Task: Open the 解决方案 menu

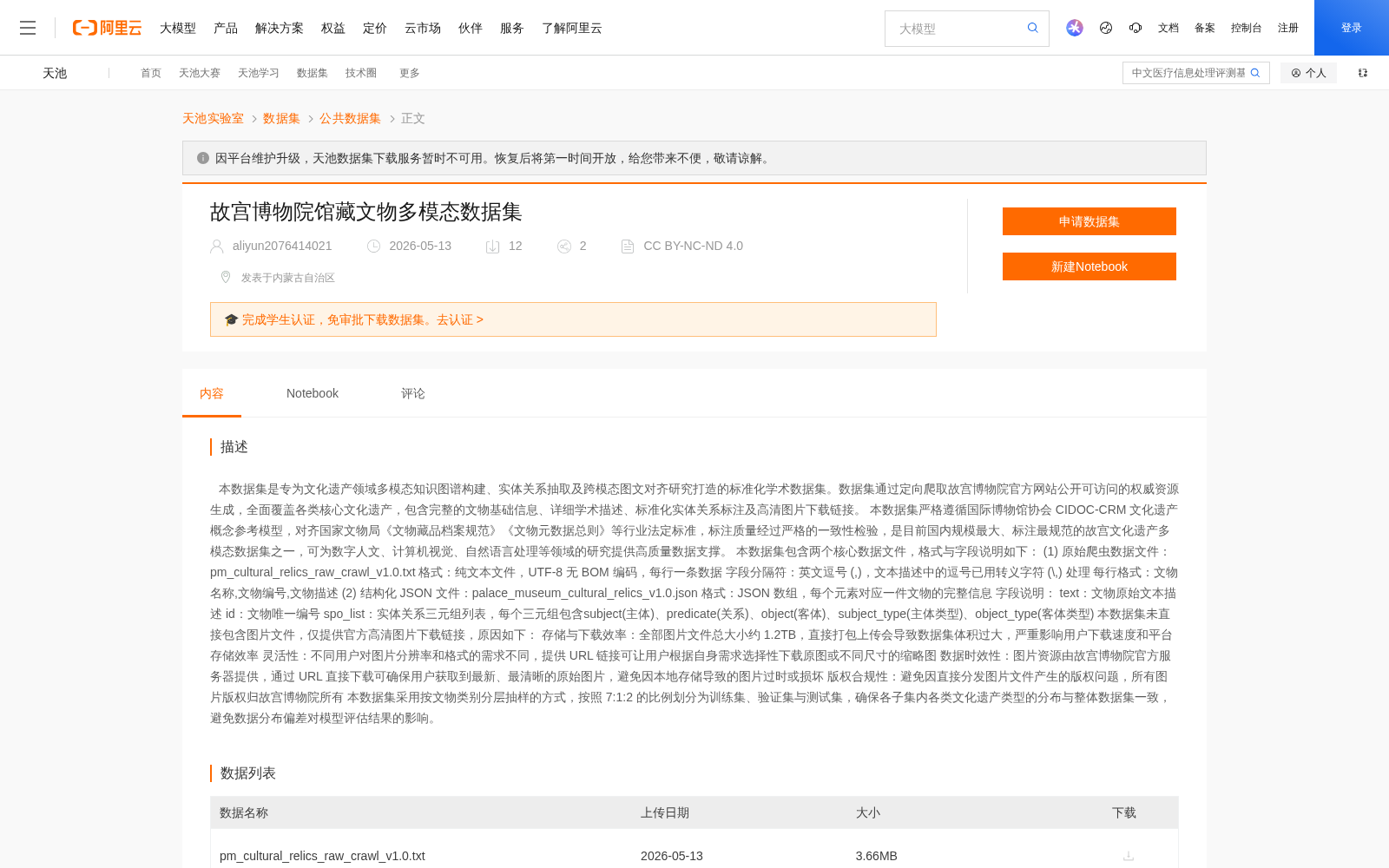Action: (x=280, y=28)
